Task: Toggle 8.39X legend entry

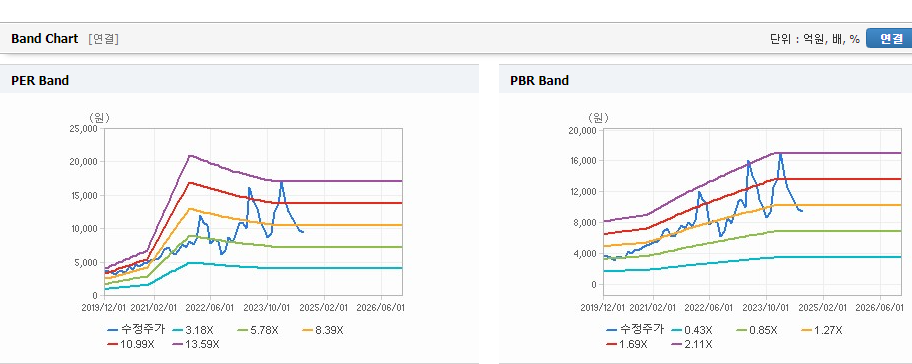Action: pos(323,330)
